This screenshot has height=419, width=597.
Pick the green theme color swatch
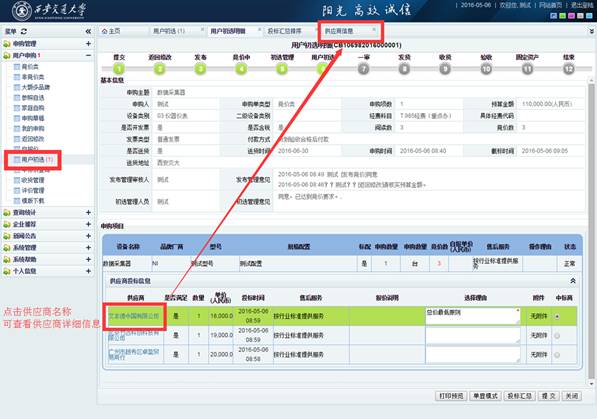tap(562, 16)
